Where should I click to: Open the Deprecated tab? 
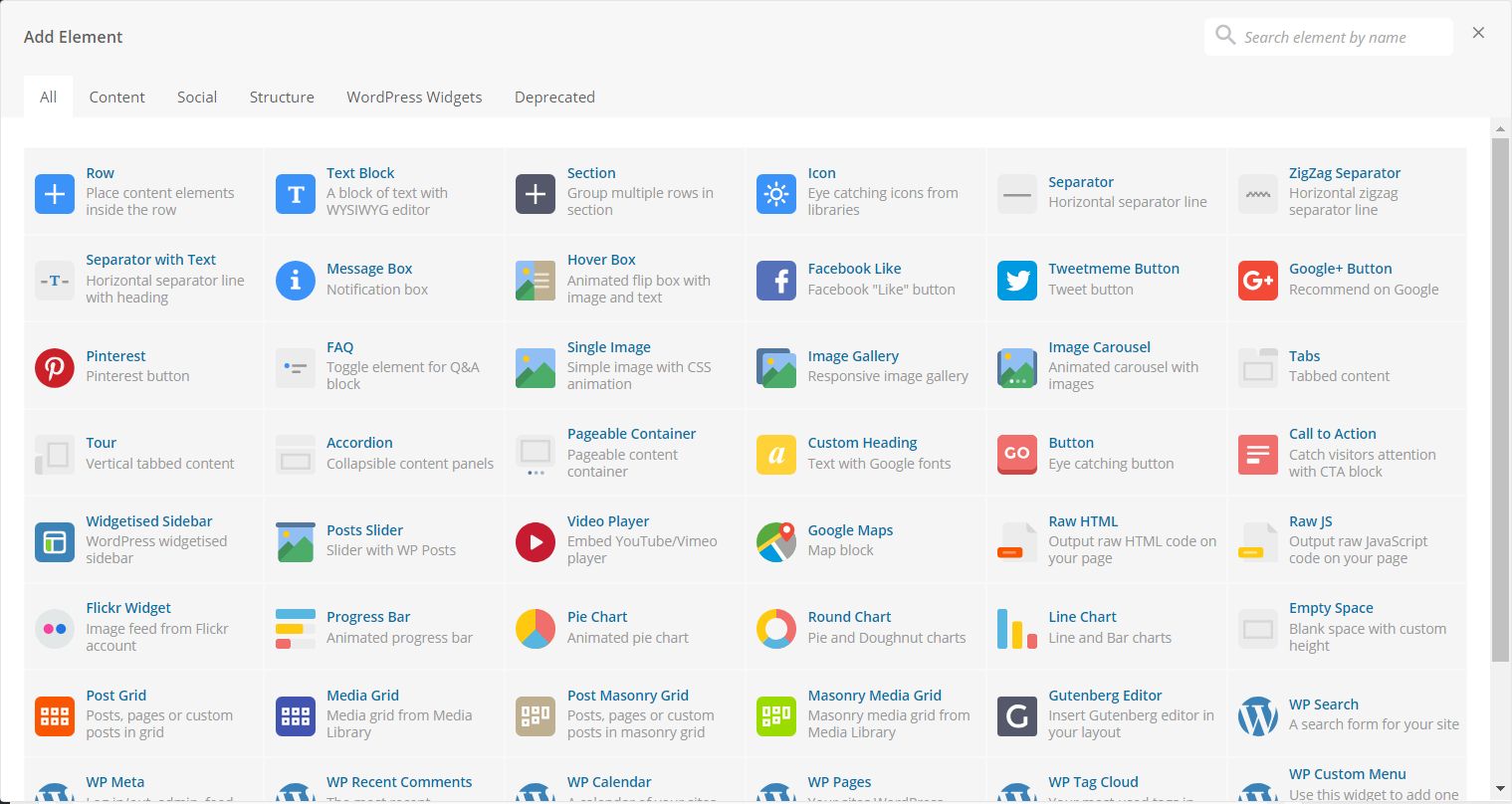[554, 97]
